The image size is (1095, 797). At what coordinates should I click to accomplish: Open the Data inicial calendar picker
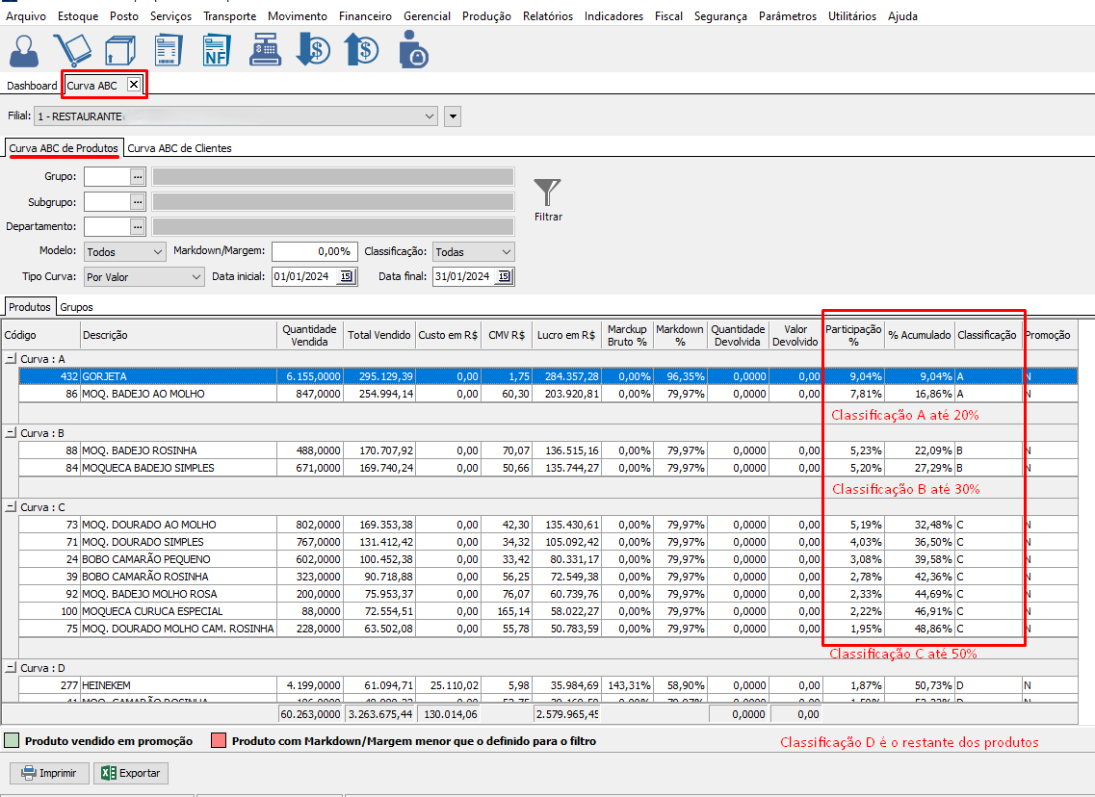point(346,277)
